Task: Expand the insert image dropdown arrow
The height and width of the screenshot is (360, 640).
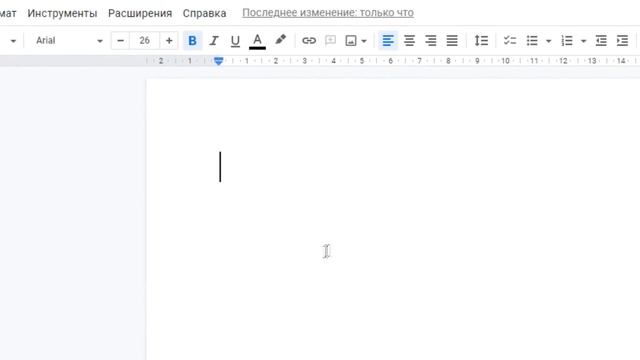Action: pyautogui.click(x=364, y=41)
